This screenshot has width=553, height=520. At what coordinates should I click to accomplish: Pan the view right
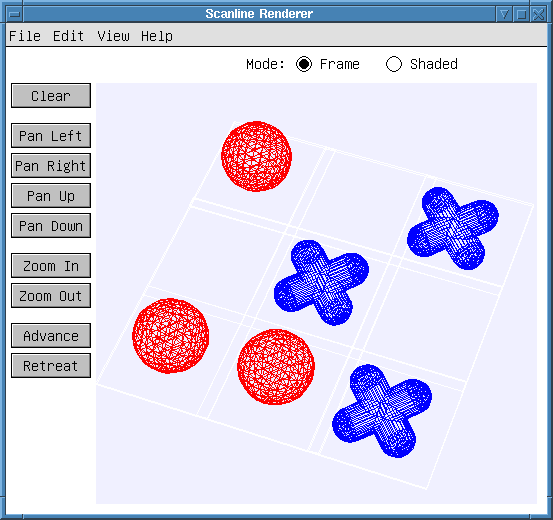51,165
